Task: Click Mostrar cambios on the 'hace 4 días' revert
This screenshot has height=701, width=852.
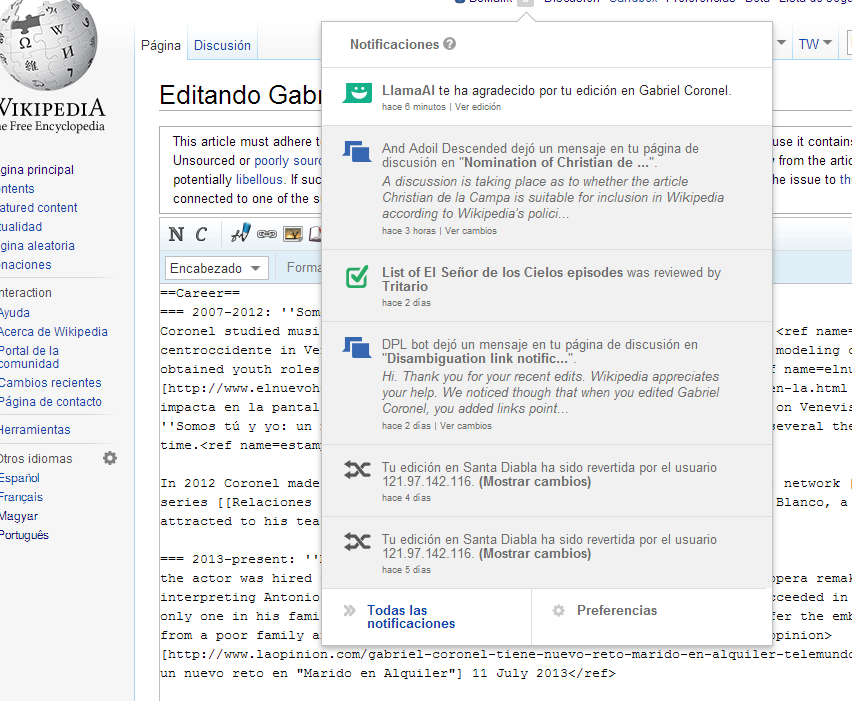Action: [535, 481]
